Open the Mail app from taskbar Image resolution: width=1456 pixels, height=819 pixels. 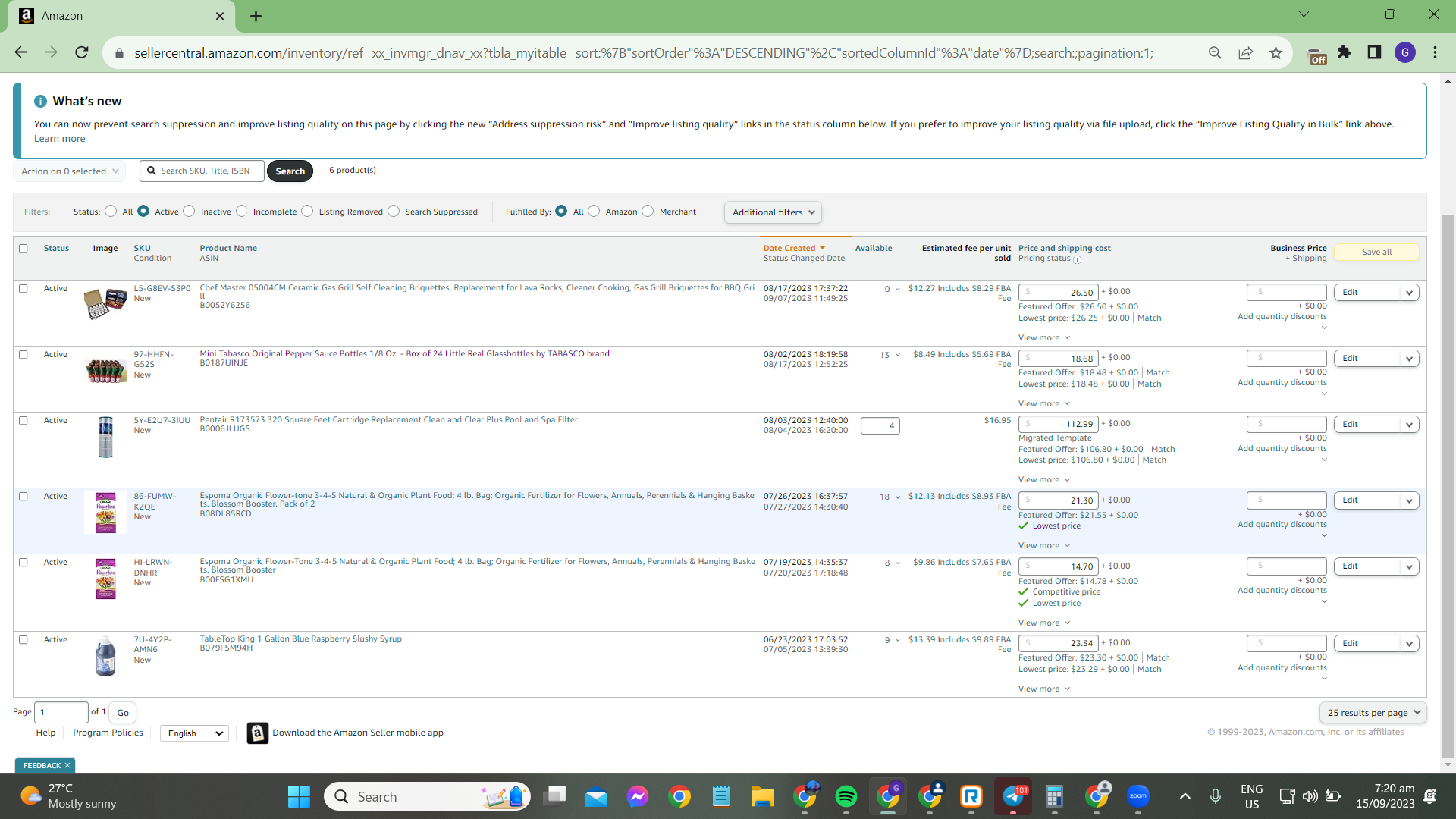(596, 796)
